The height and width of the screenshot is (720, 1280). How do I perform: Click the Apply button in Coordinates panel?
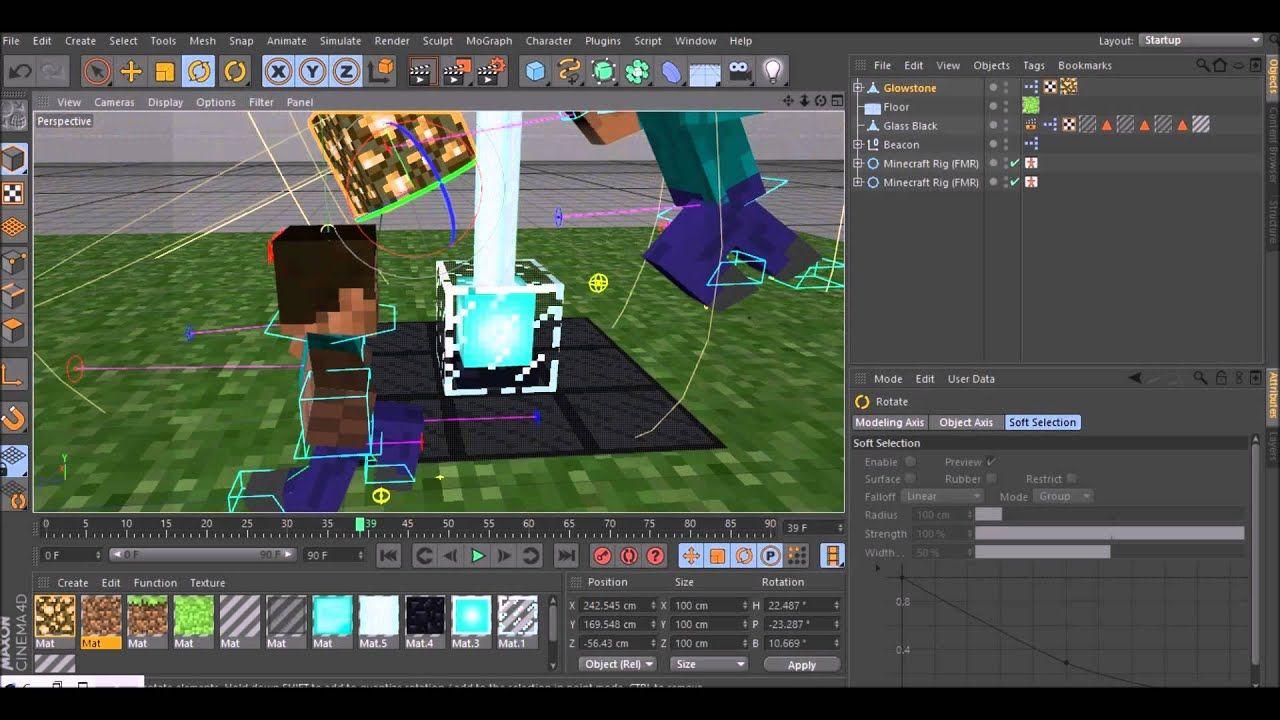800,663
